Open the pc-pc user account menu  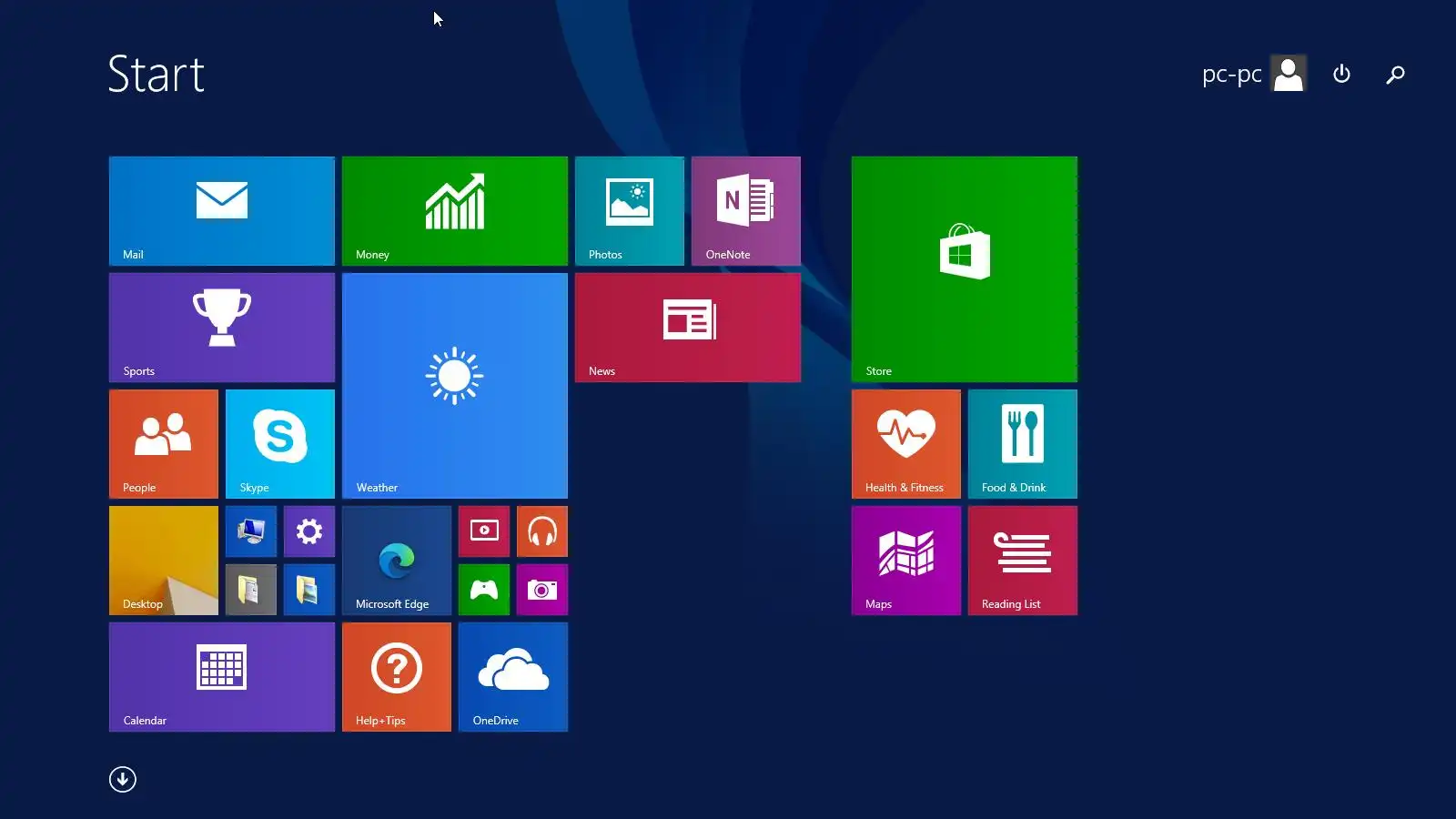[1254, 74]
